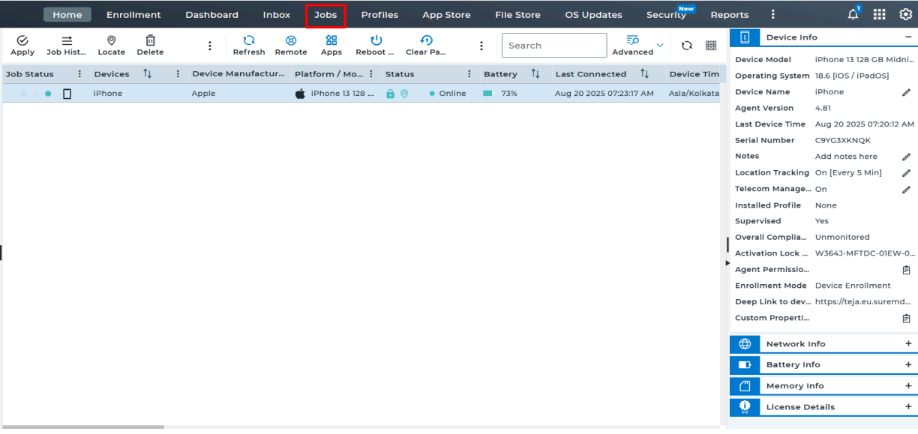Sort by the Battery column header
The image size is (918, 434).
[500, 74]
